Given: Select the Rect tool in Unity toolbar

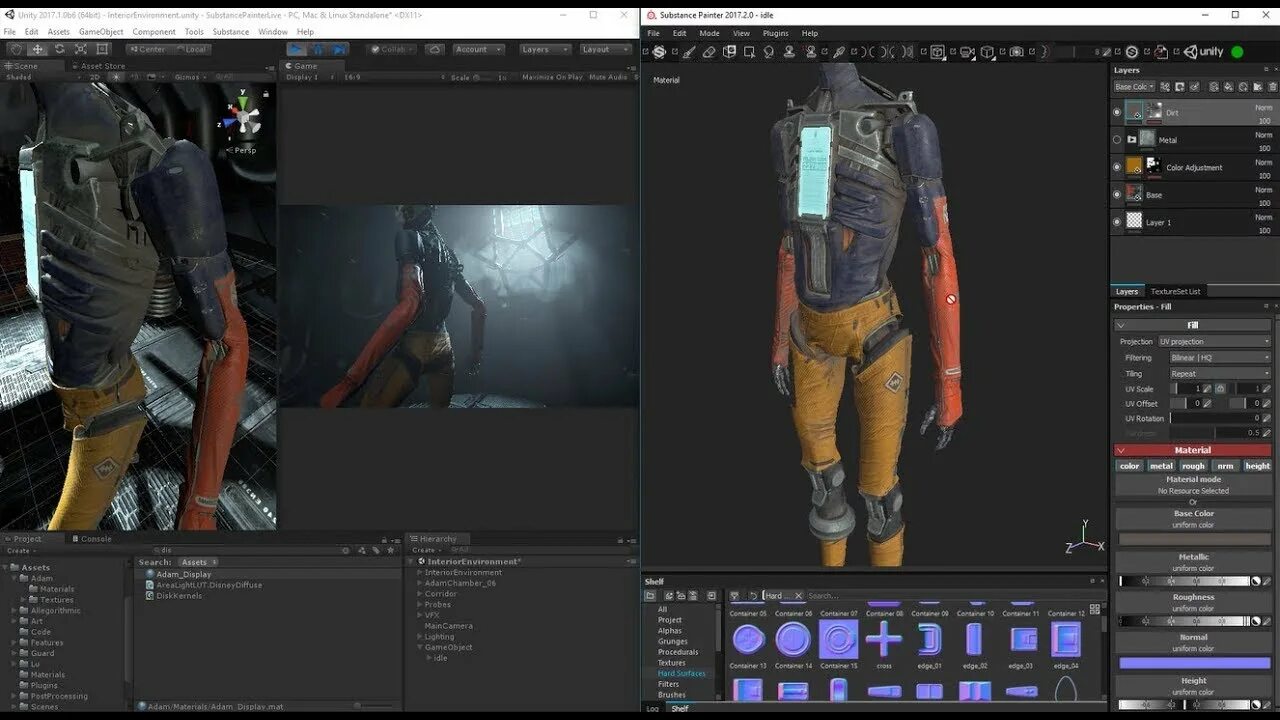Looking at the screenshot, I should pyautogui.click(x=102, y=49).
